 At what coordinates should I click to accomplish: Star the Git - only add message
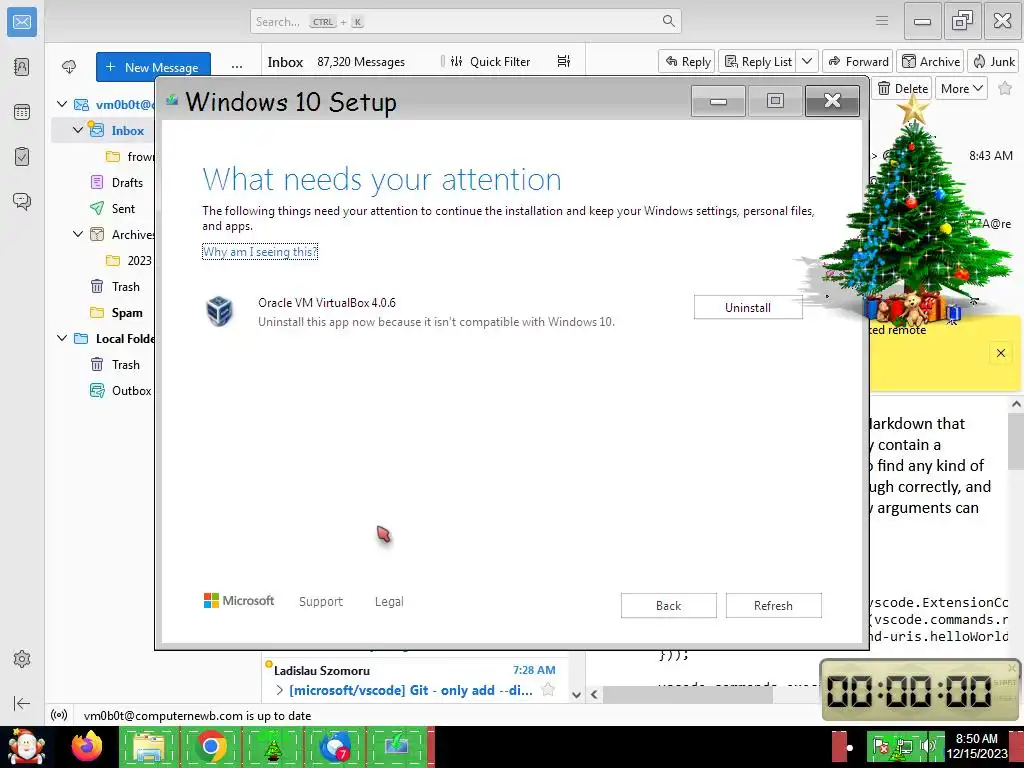tap(549, 690)
